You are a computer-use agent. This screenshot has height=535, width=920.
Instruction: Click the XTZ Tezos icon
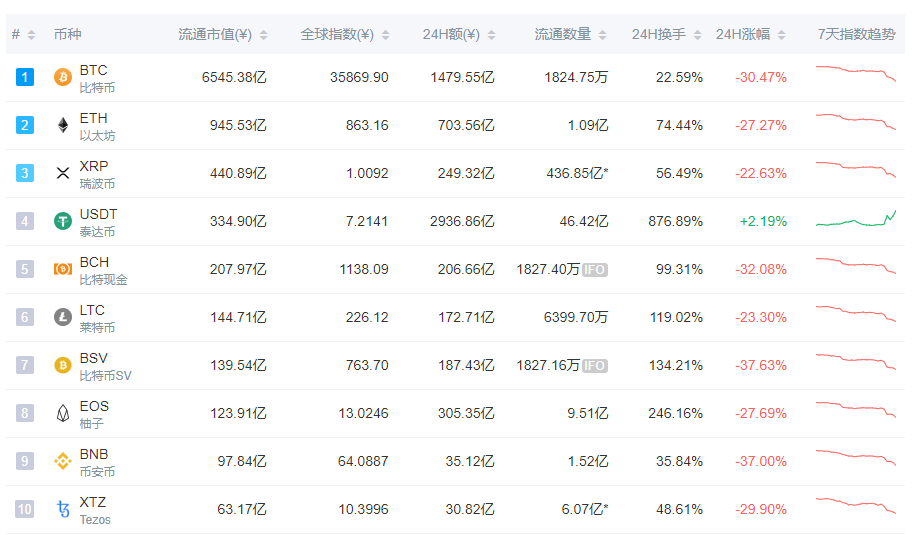[63, 509]
